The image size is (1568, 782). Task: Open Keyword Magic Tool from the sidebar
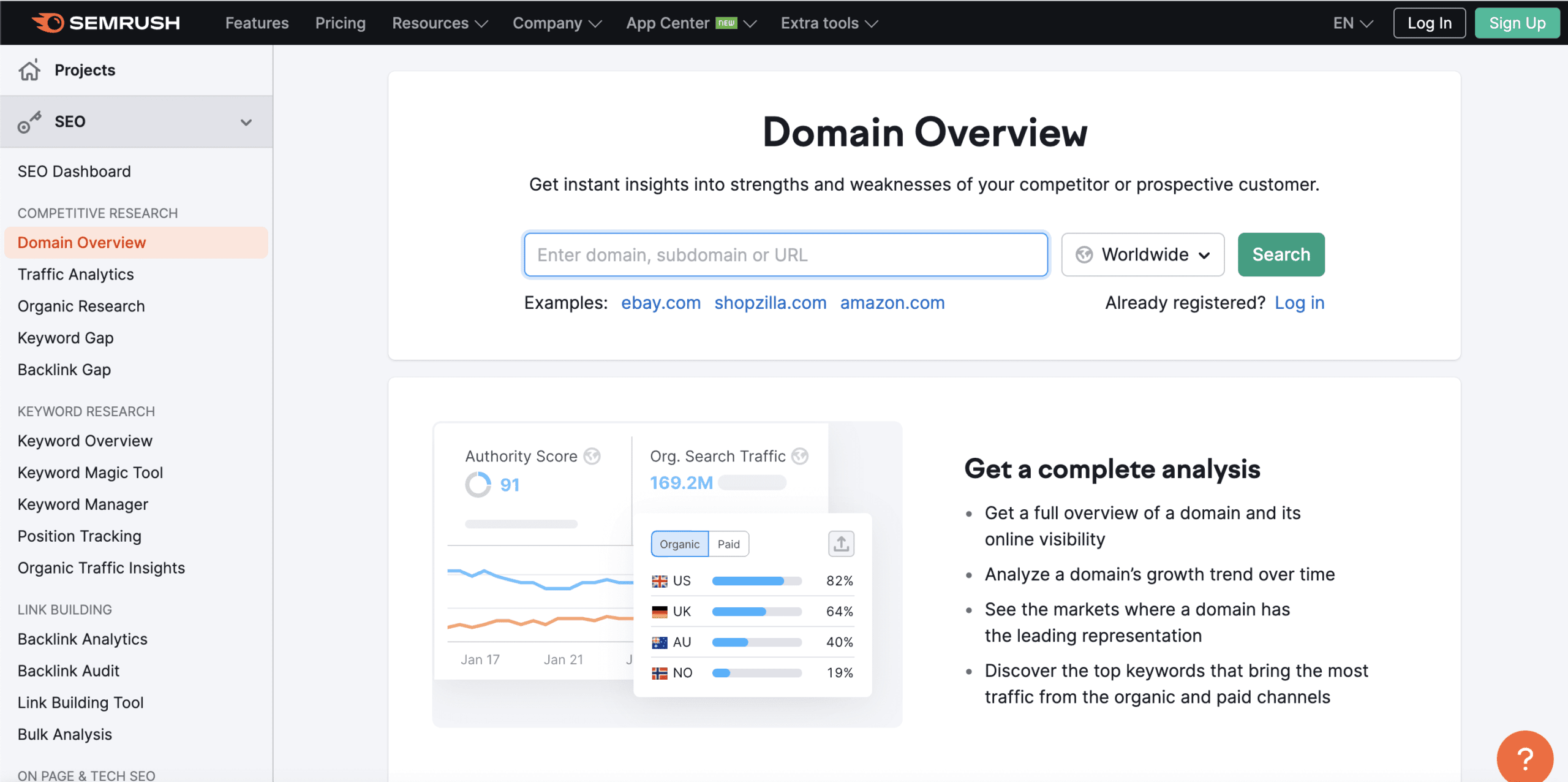(x=89, y=472)
